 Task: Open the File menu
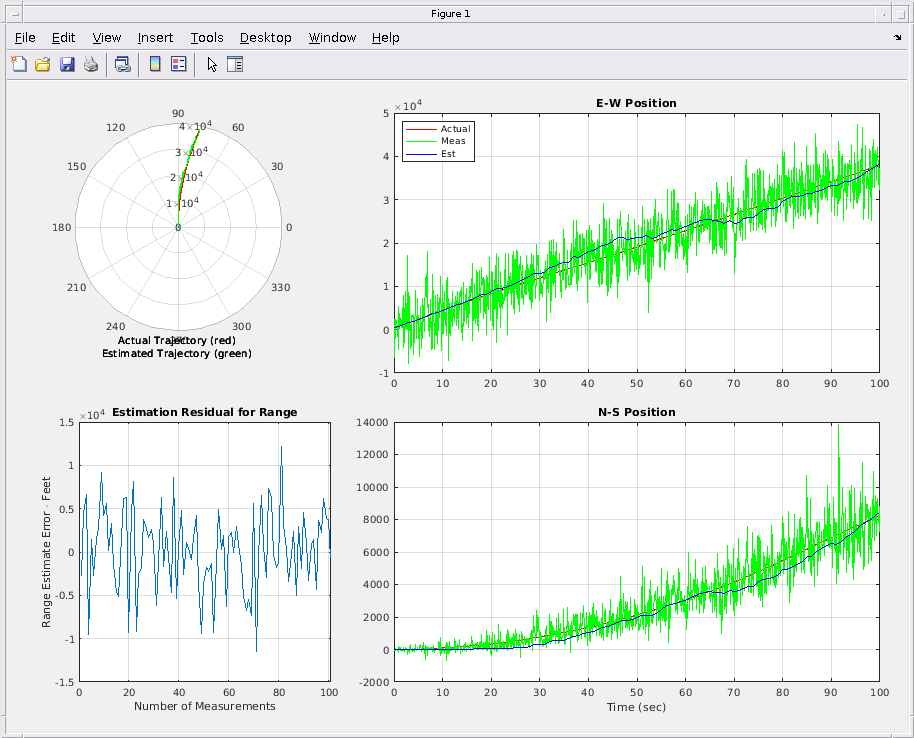[x=25, y=38]
